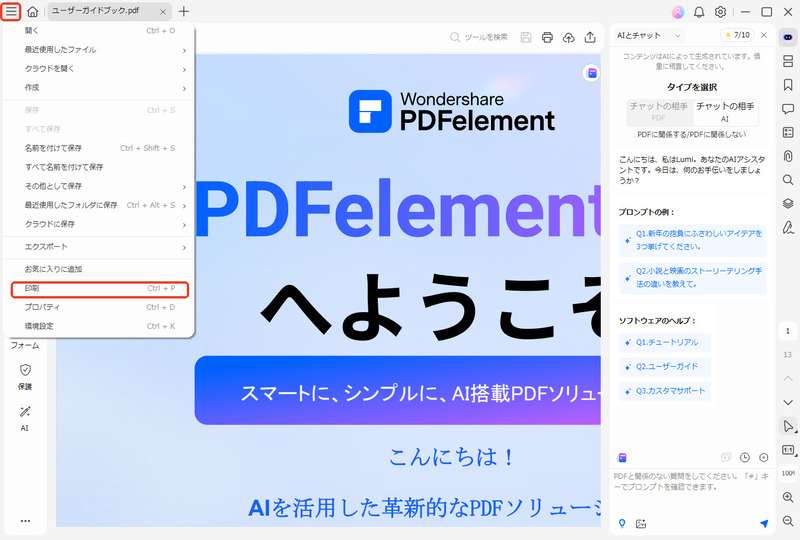
Task: Switch to チャットの相手 AI option
Action: (x=725, y=112)
